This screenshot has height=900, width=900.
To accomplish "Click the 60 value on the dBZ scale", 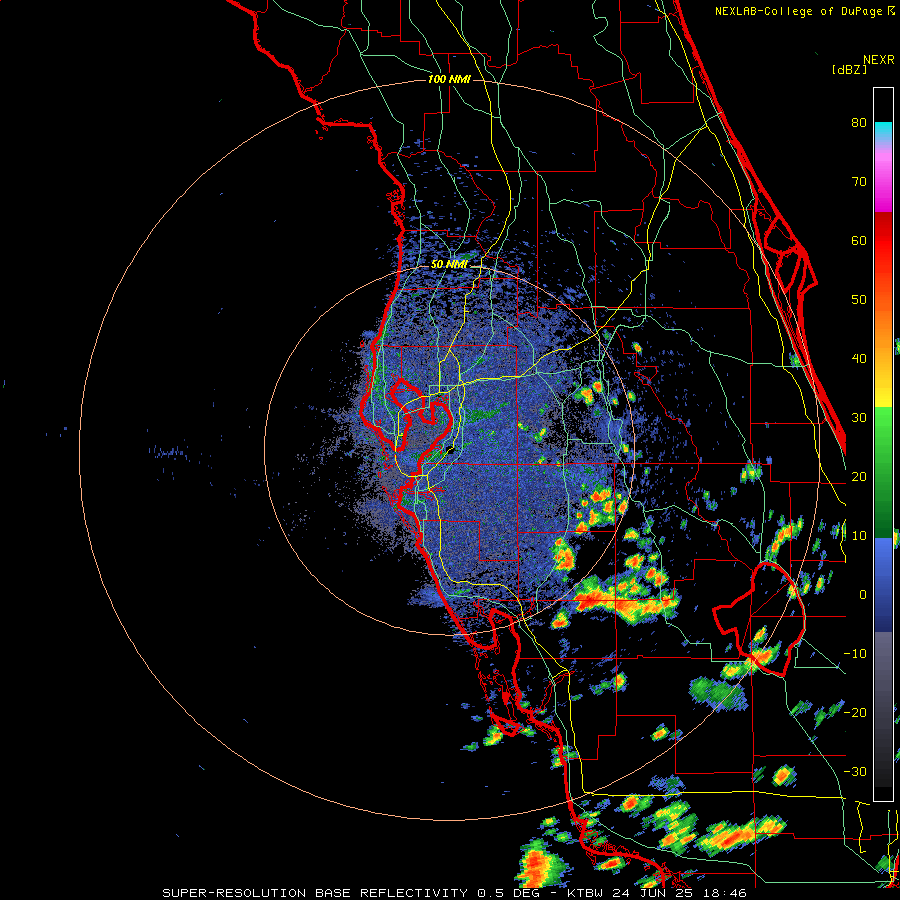I will click(859, 241).
